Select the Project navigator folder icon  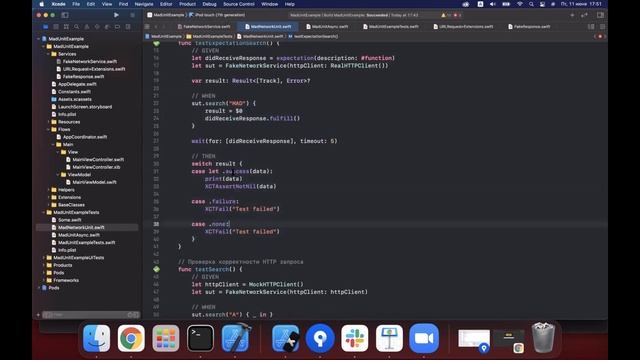46,27
